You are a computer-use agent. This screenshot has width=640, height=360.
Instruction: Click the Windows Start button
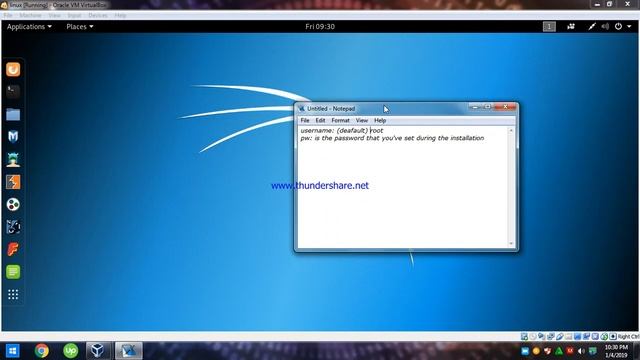point(13,351)
